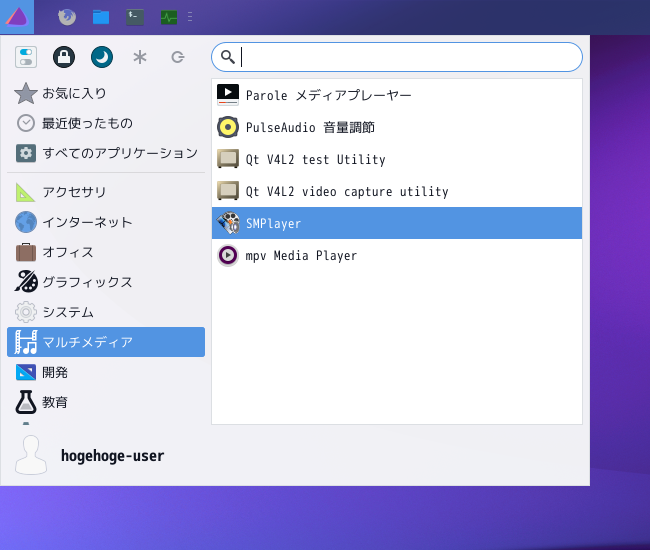The width and height of the screenshot is (650, 550).
Task: Click the magnifier search icon
Action: point(228,57)
